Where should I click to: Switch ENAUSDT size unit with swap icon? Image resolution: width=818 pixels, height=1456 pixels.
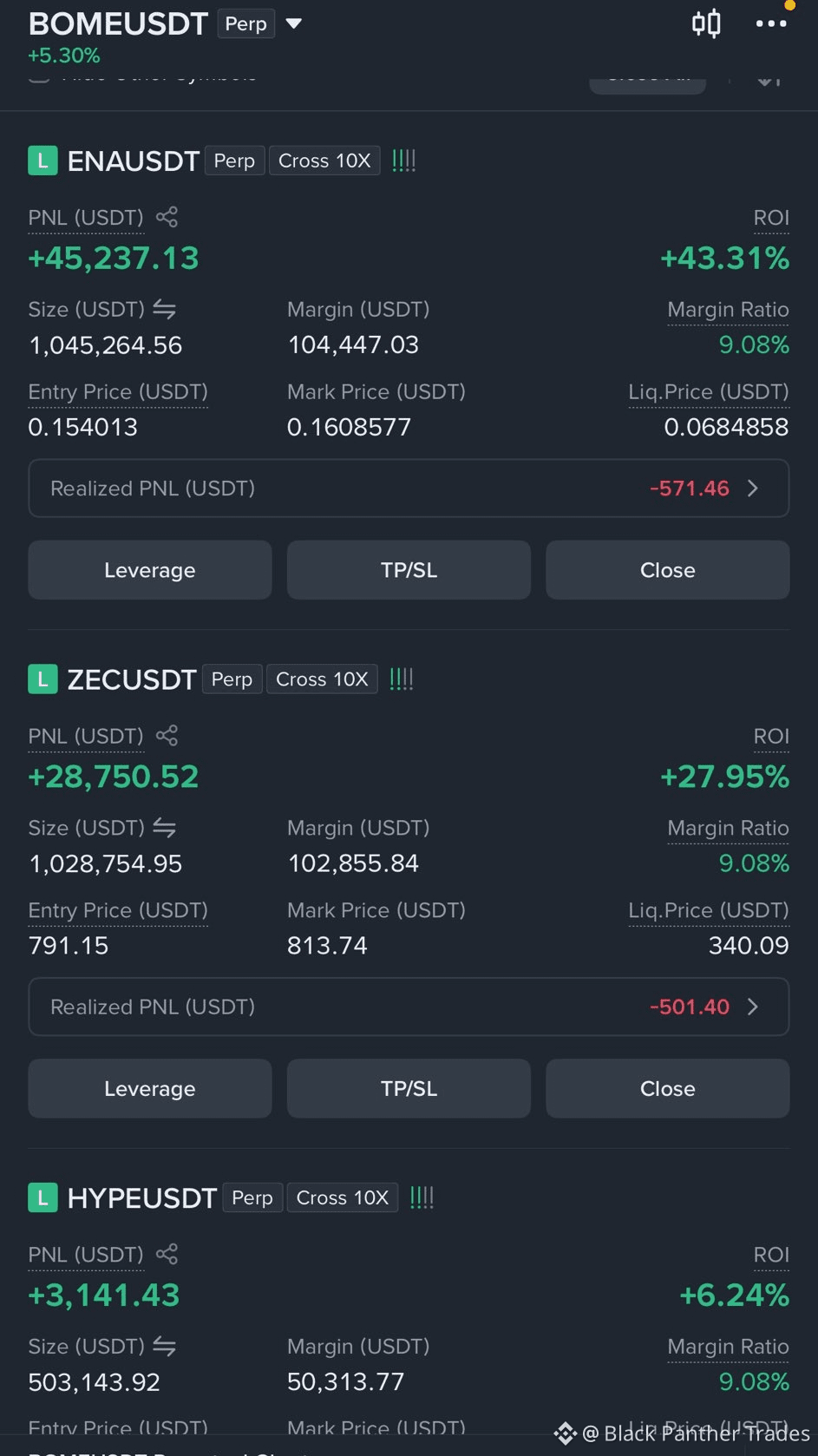tap(164, 309)
